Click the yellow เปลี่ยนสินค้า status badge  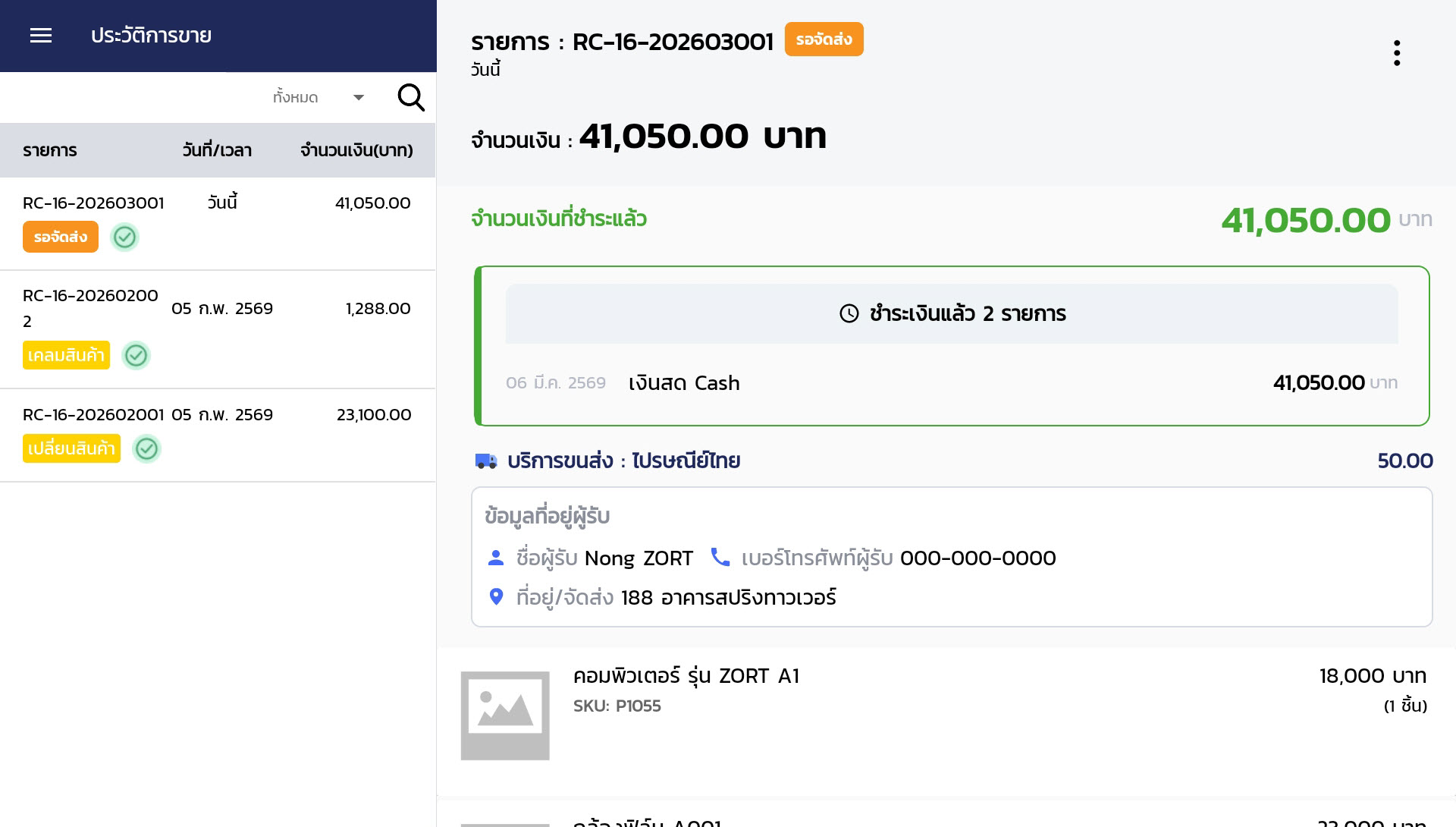[x=71, y=449]
